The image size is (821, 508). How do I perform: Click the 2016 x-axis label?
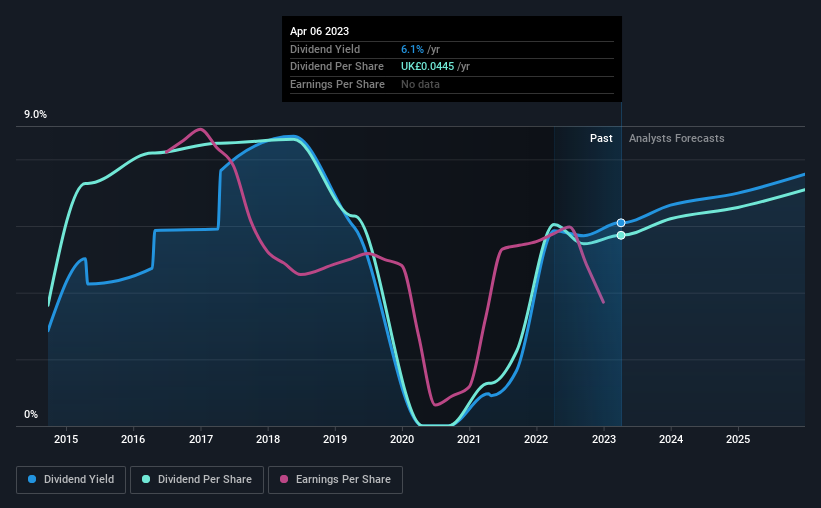click(133, 439)
